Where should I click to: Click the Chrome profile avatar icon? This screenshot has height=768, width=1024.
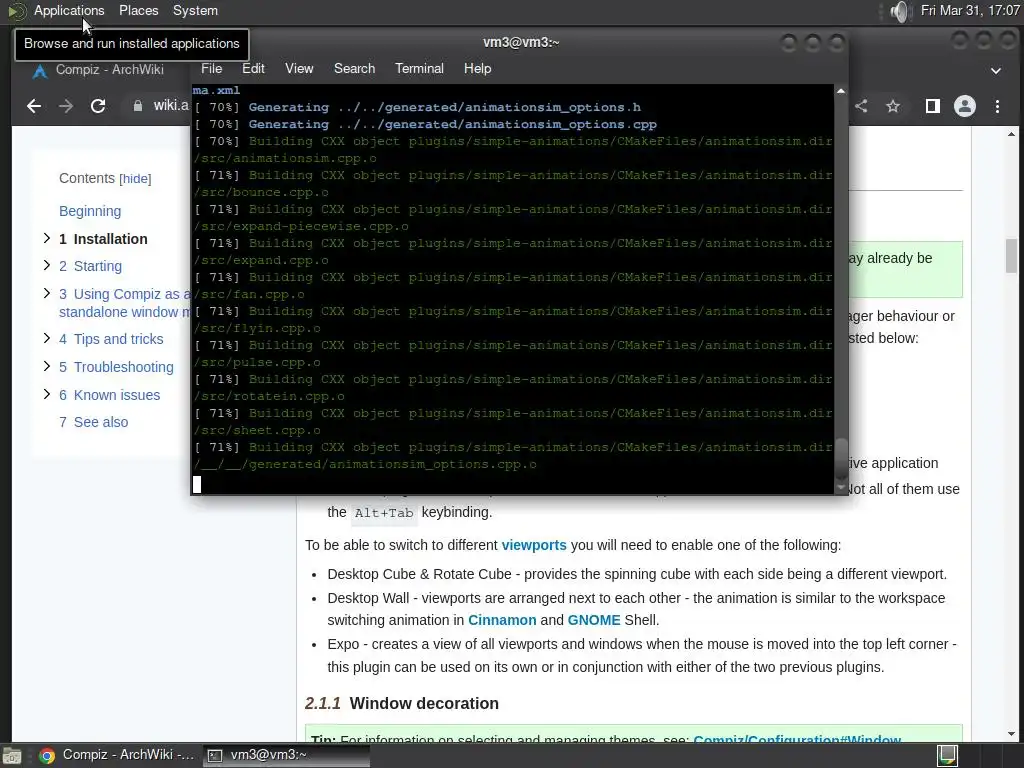[x=965, y=106]
